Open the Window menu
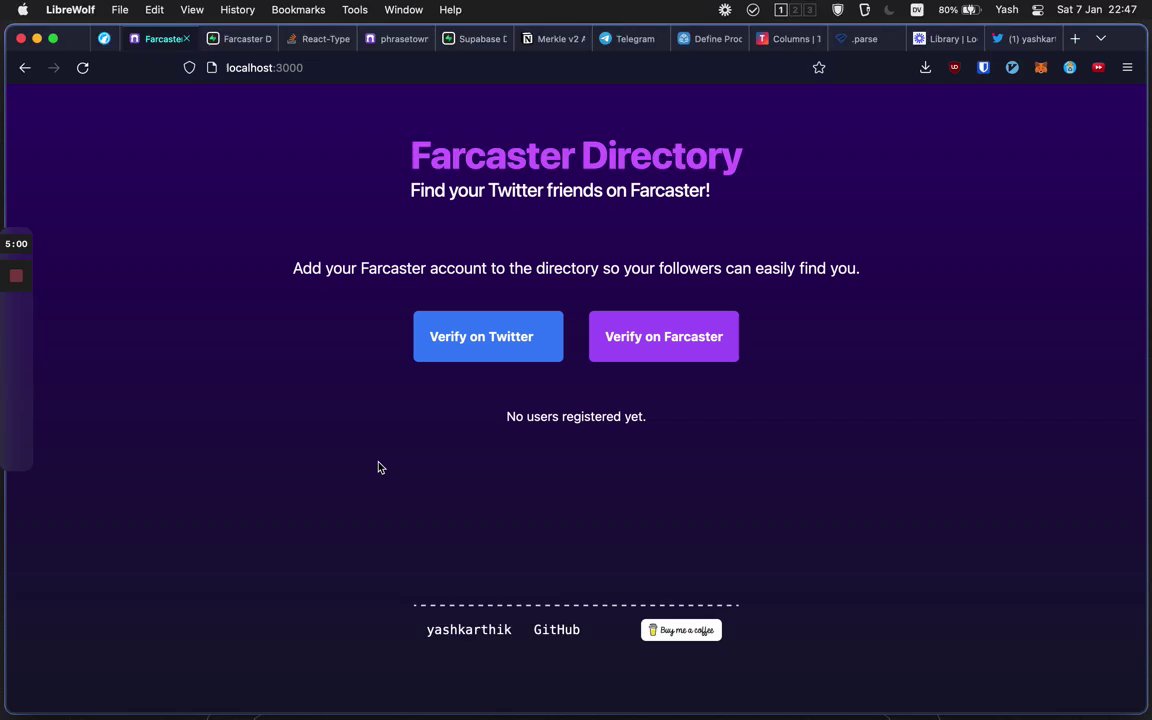This screenshot has width=1152, height=720. click(x=403, y=10)
